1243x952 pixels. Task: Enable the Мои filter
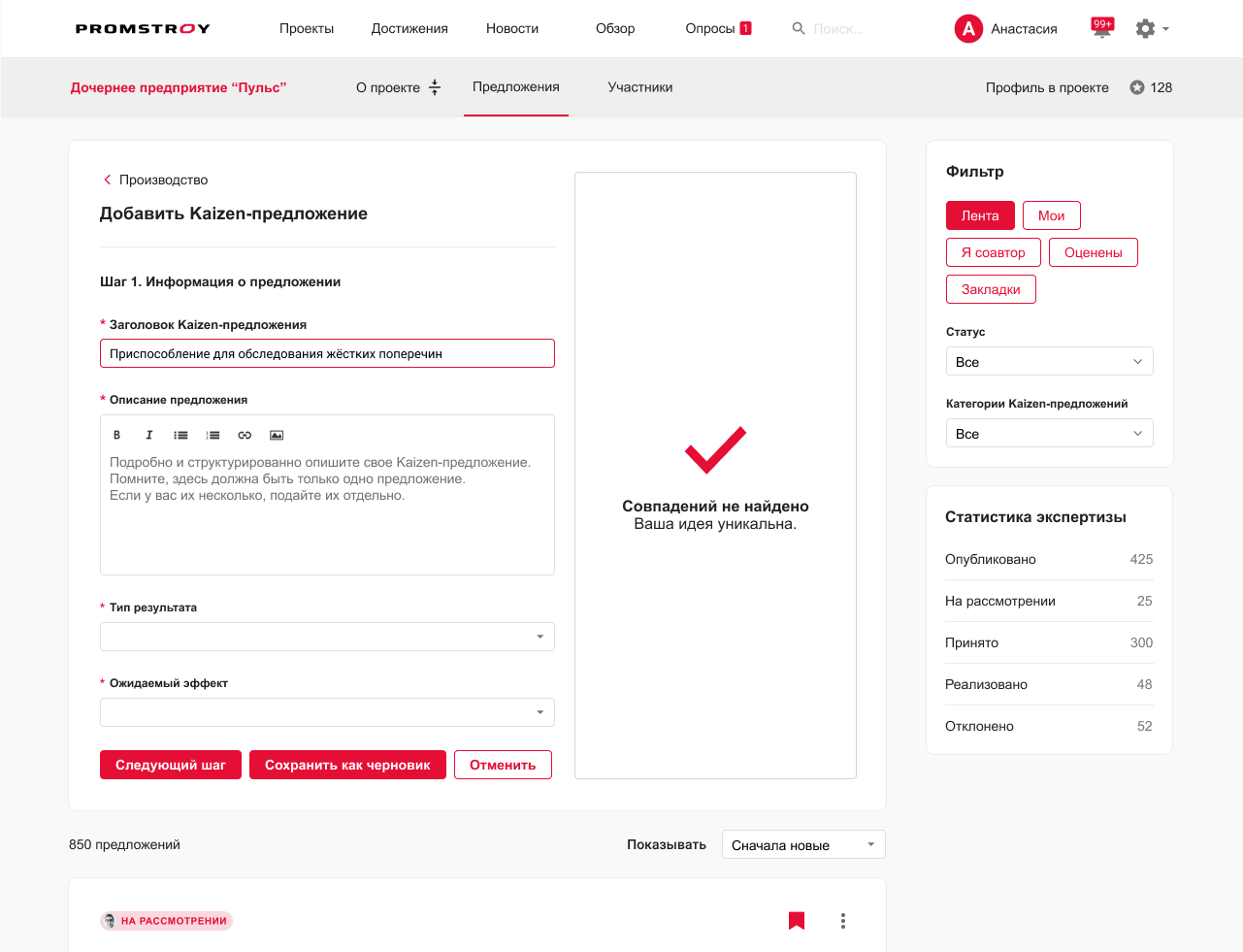click(1052, 215)
